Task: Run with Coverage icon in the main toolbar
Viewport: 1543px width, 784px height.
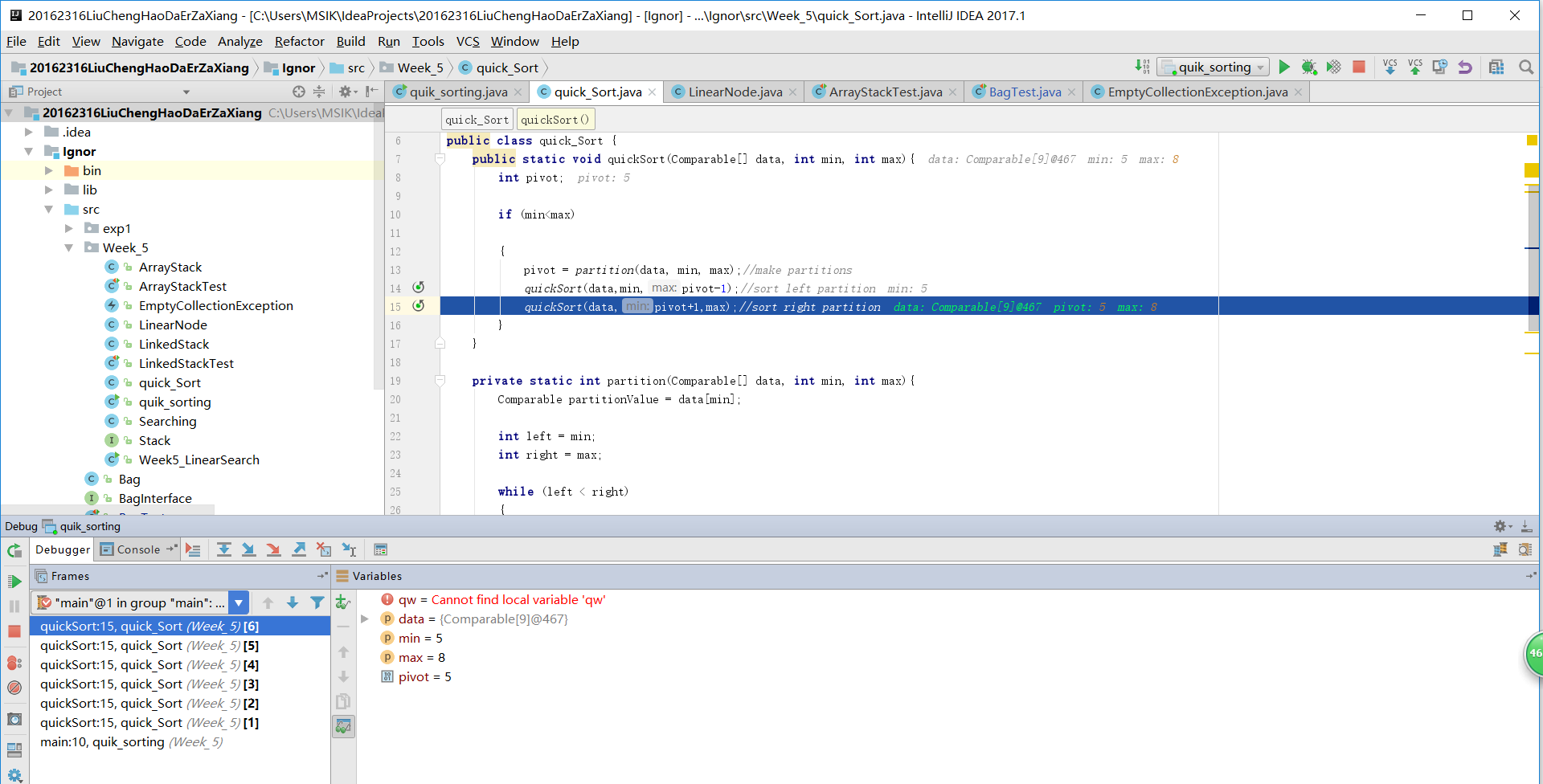Action: (x=1333, y=67)
